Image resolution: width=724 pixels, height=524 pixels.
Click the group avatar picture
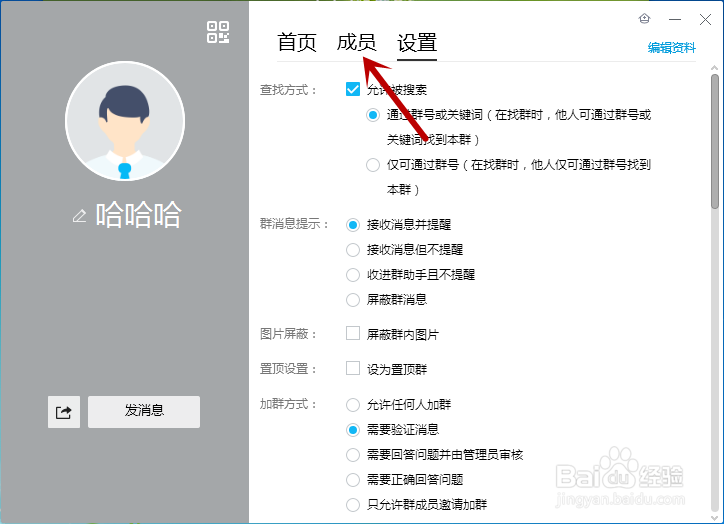125,121
